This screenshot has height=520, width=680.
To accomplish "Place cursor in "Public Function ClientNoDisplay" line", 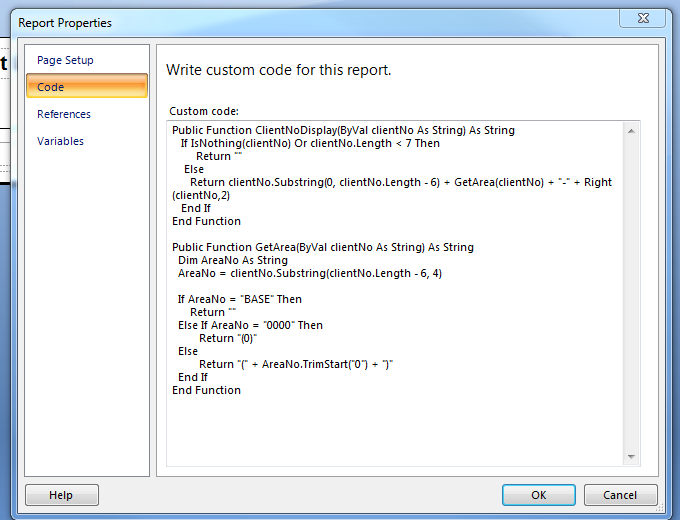I will [x=343, y=130].
